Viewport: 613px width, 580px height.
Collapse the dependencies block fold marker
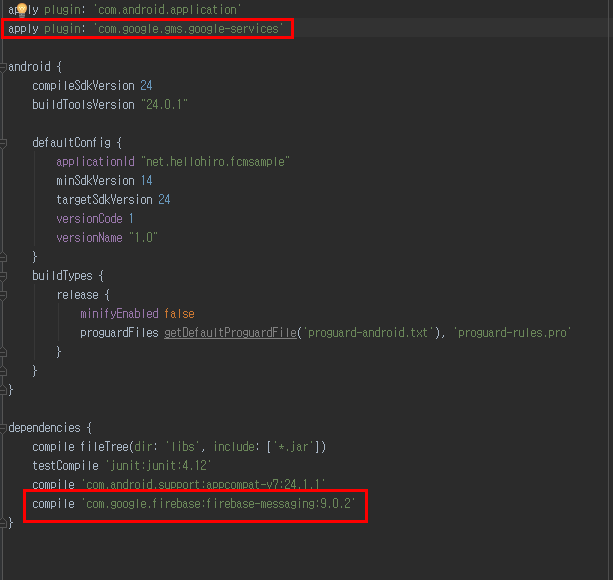pyautogui.click(x=3, y=428)
